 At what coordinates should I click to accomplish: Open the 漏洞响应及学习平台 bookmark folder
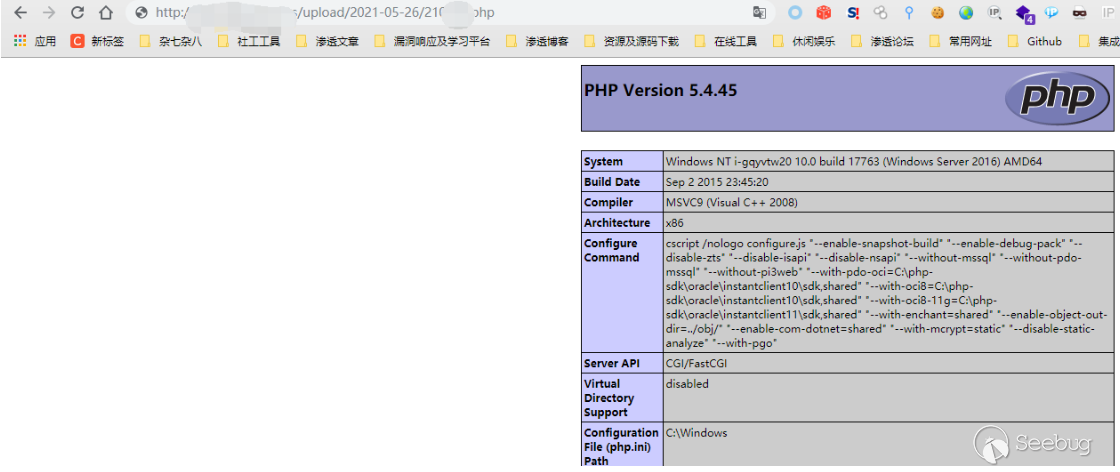[x=432, y=41]
